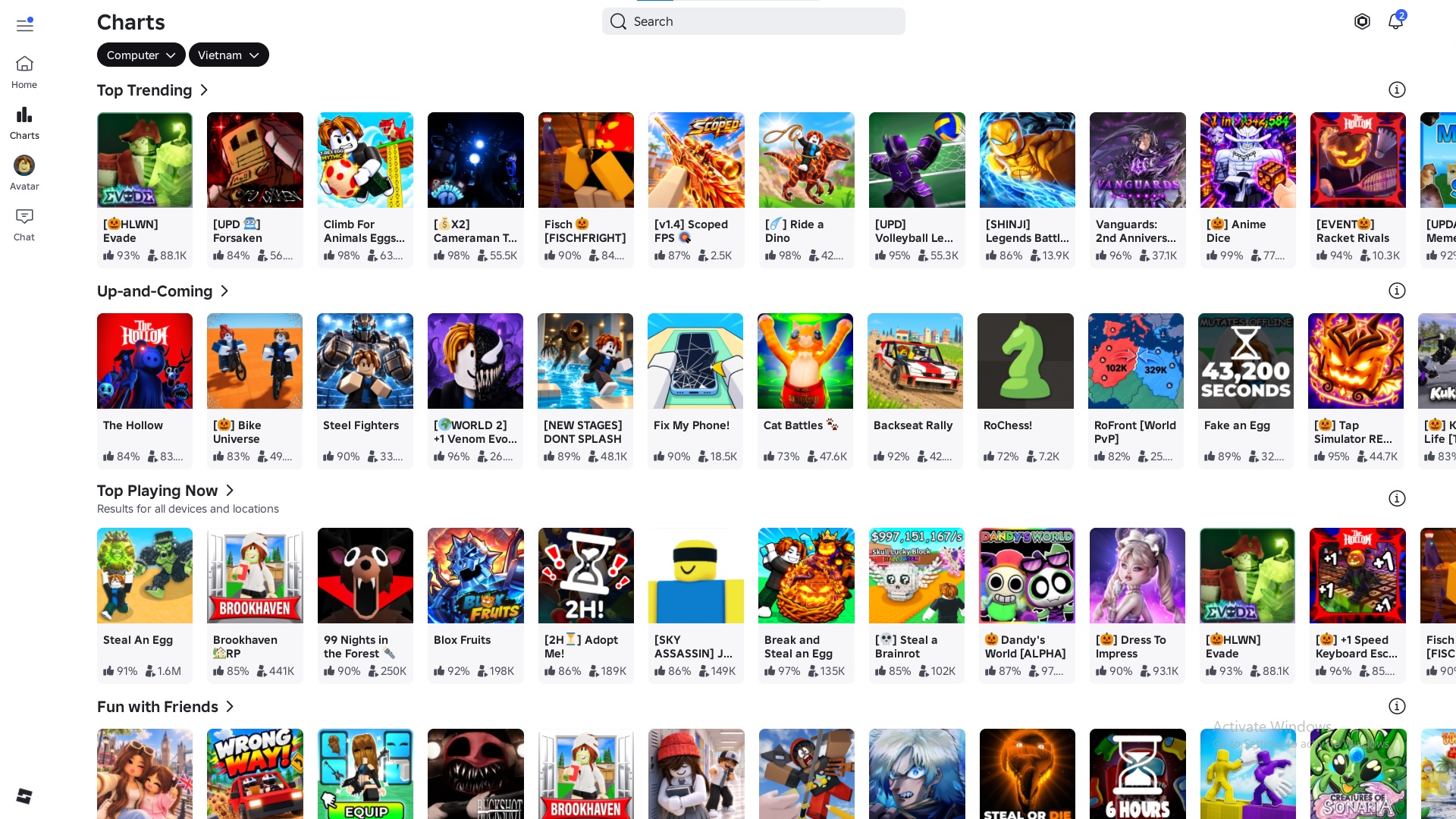Viewport: 1456px width, 819px height.
Task: Open the hamburger menu icon
Action: (x=25, y=24)
